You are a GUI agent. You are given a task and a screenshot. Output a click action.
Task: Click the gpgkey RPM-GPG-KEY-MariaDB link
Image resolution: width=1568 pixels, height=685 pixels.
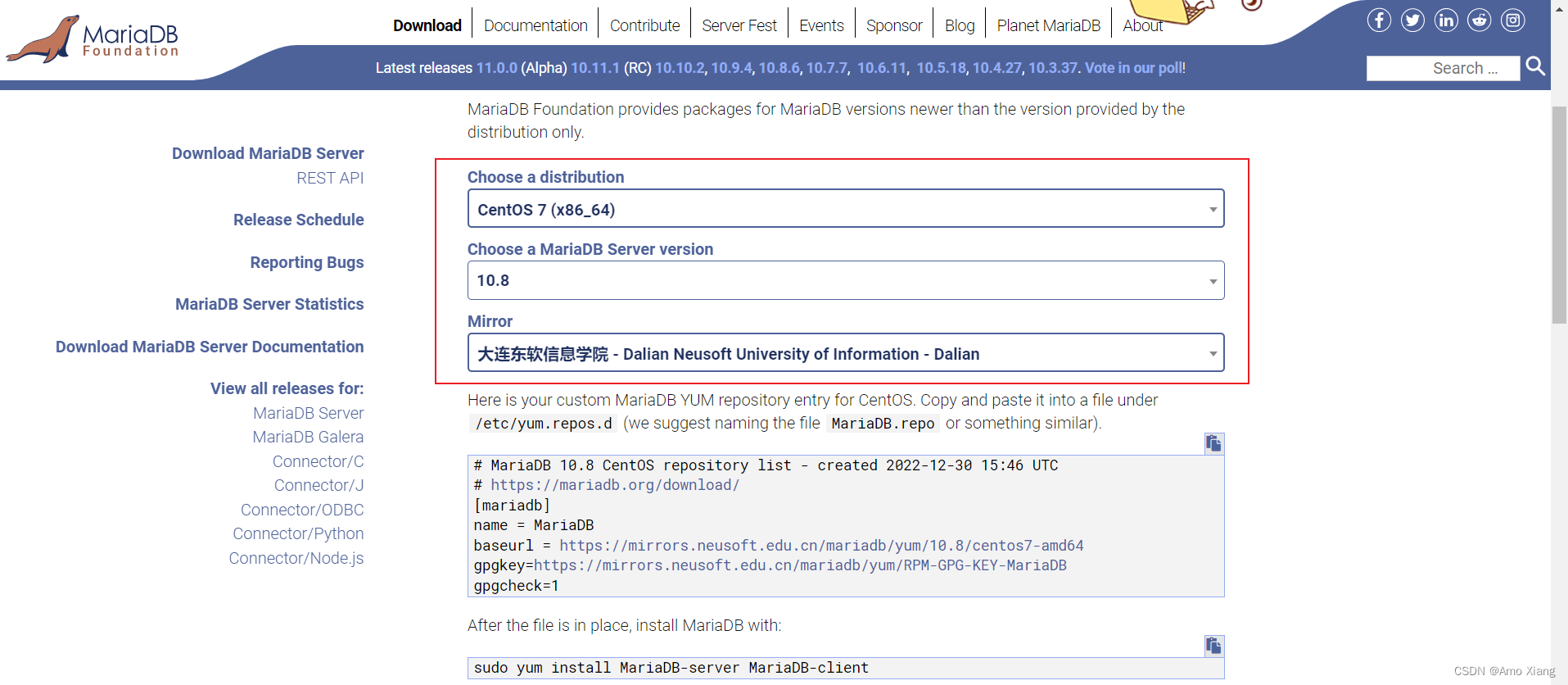[800, 565]
